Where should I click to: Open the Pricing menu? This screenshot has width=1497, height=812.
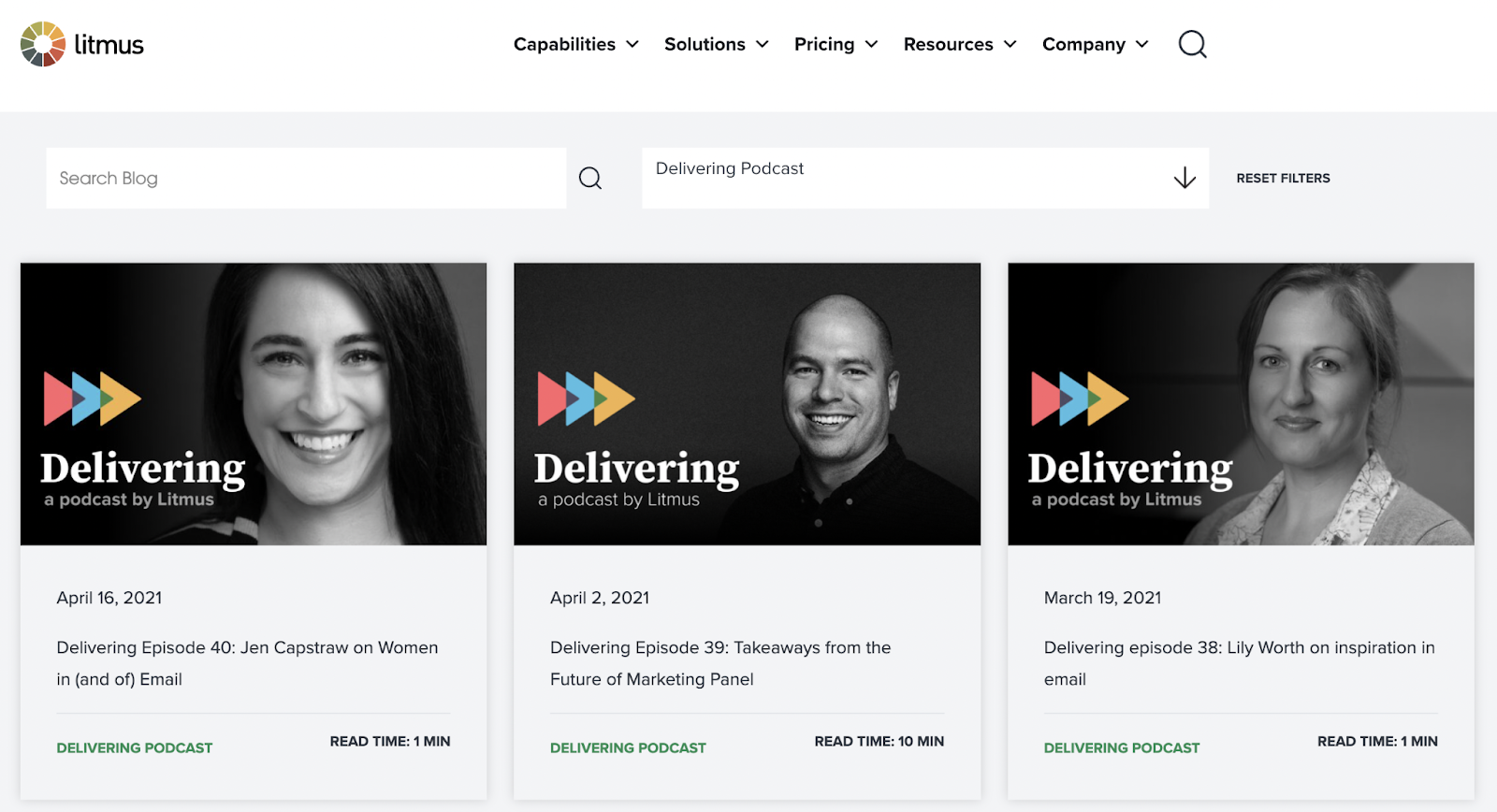836,44
